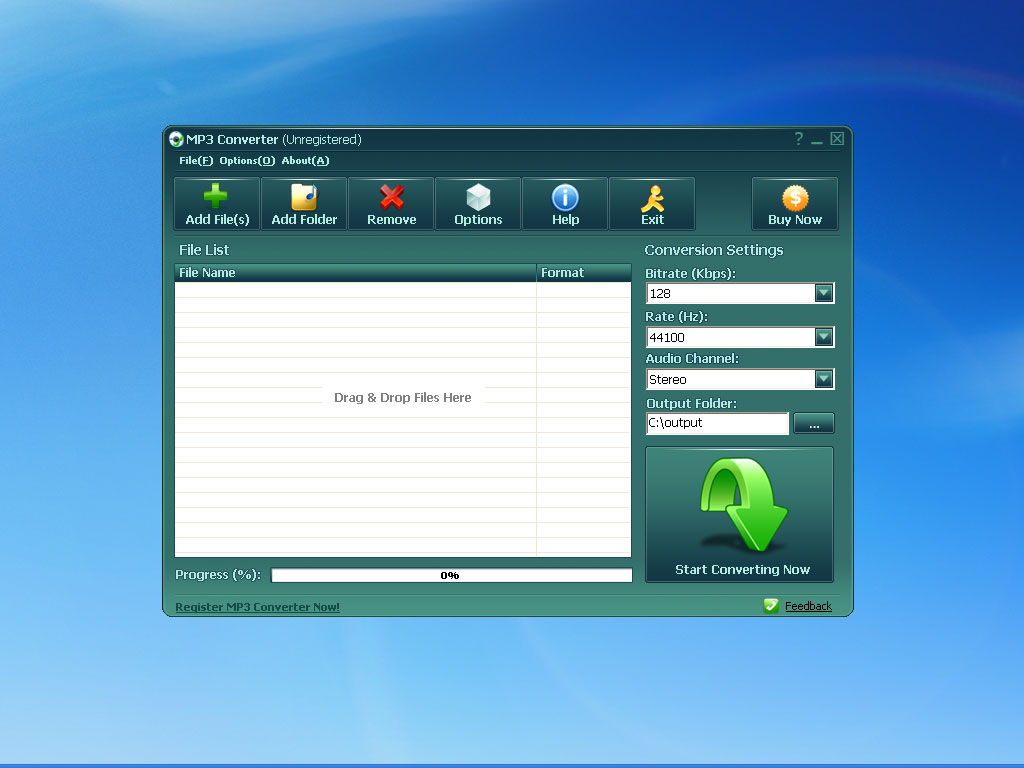Expand the Rate (Hz) dropdown
The height and width of the screenshot is (768, 1024).
822,337
